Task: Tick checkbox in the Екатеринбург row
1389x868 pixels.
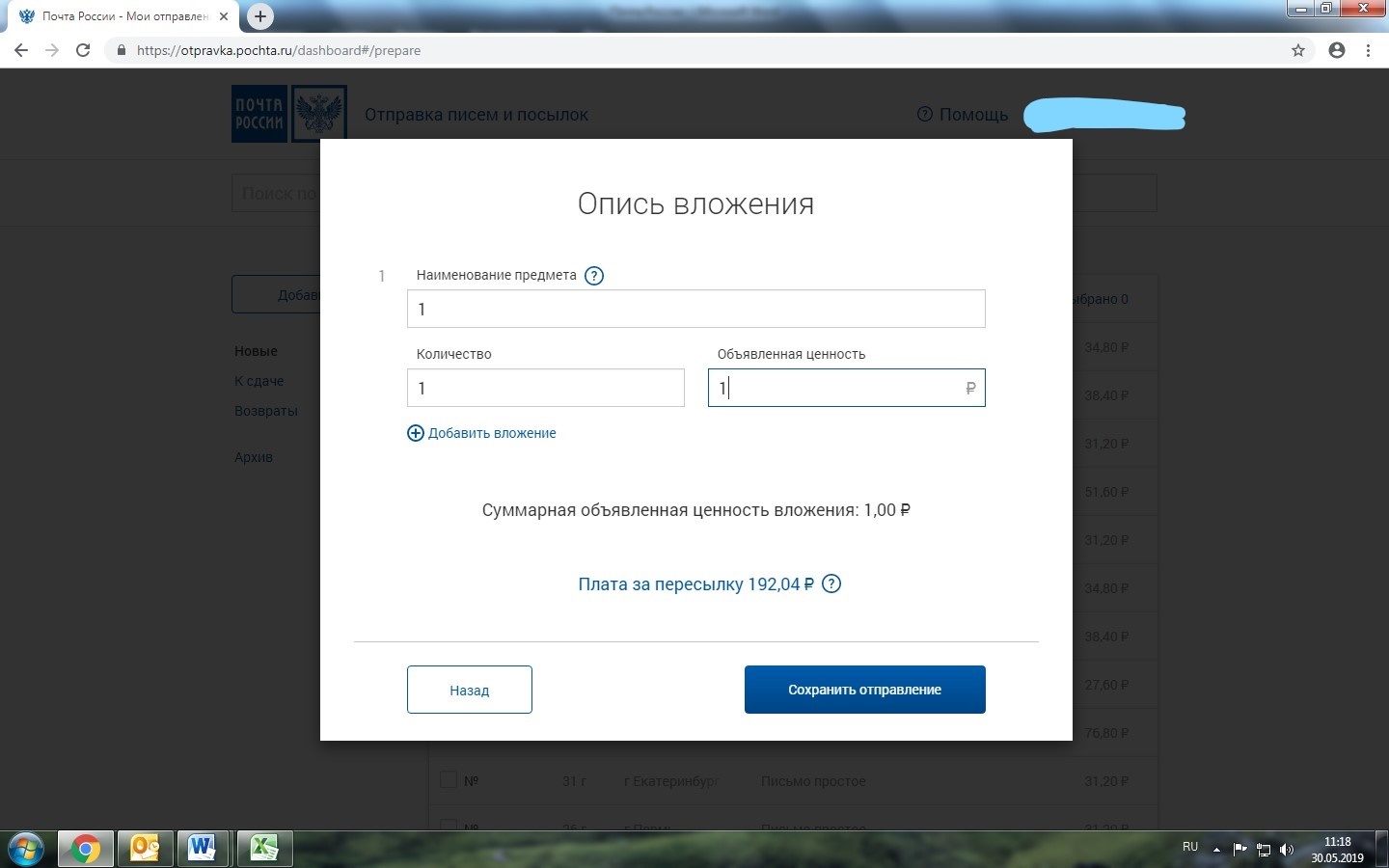Action: (448, 779)
